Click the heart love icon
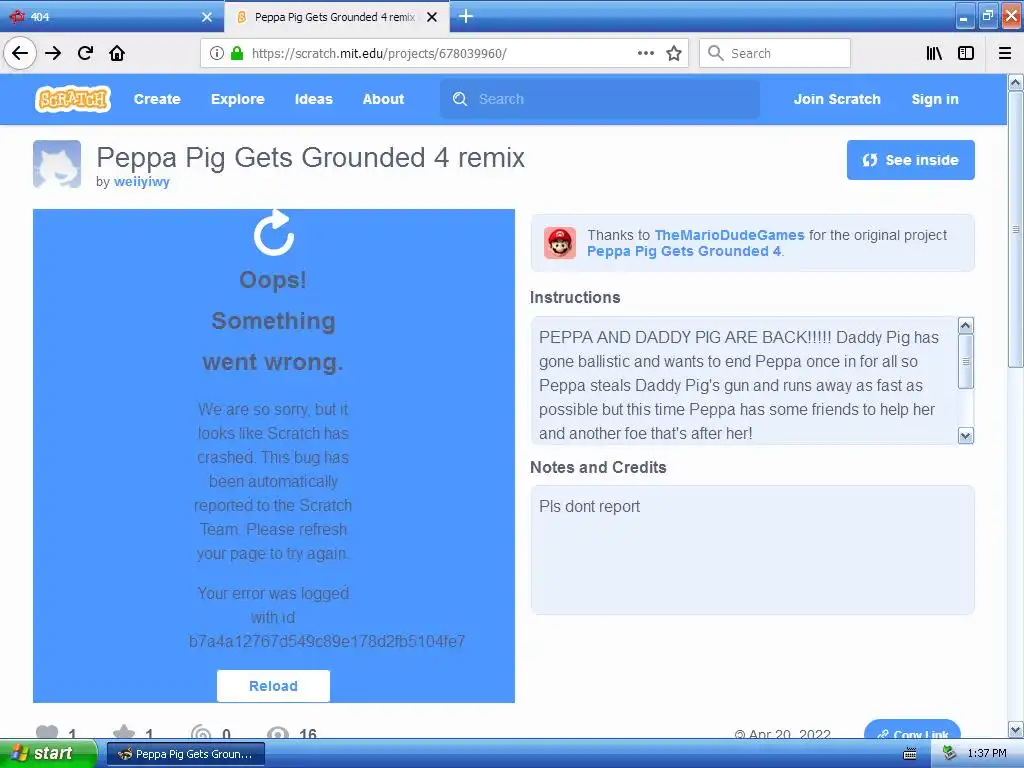Viewport: 1024px width, 768px height. pos(47,733)
